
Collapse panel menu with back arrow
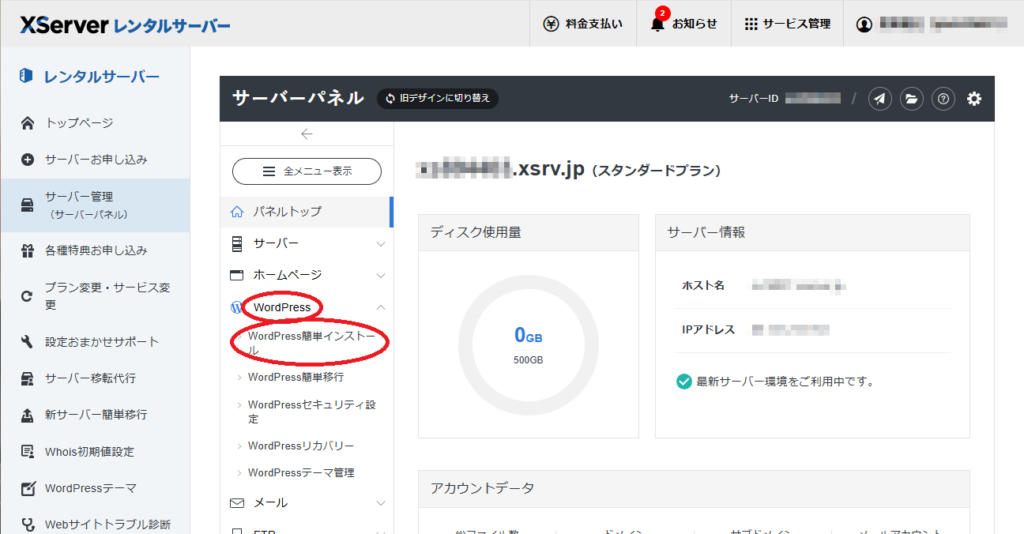coord(307,134)
